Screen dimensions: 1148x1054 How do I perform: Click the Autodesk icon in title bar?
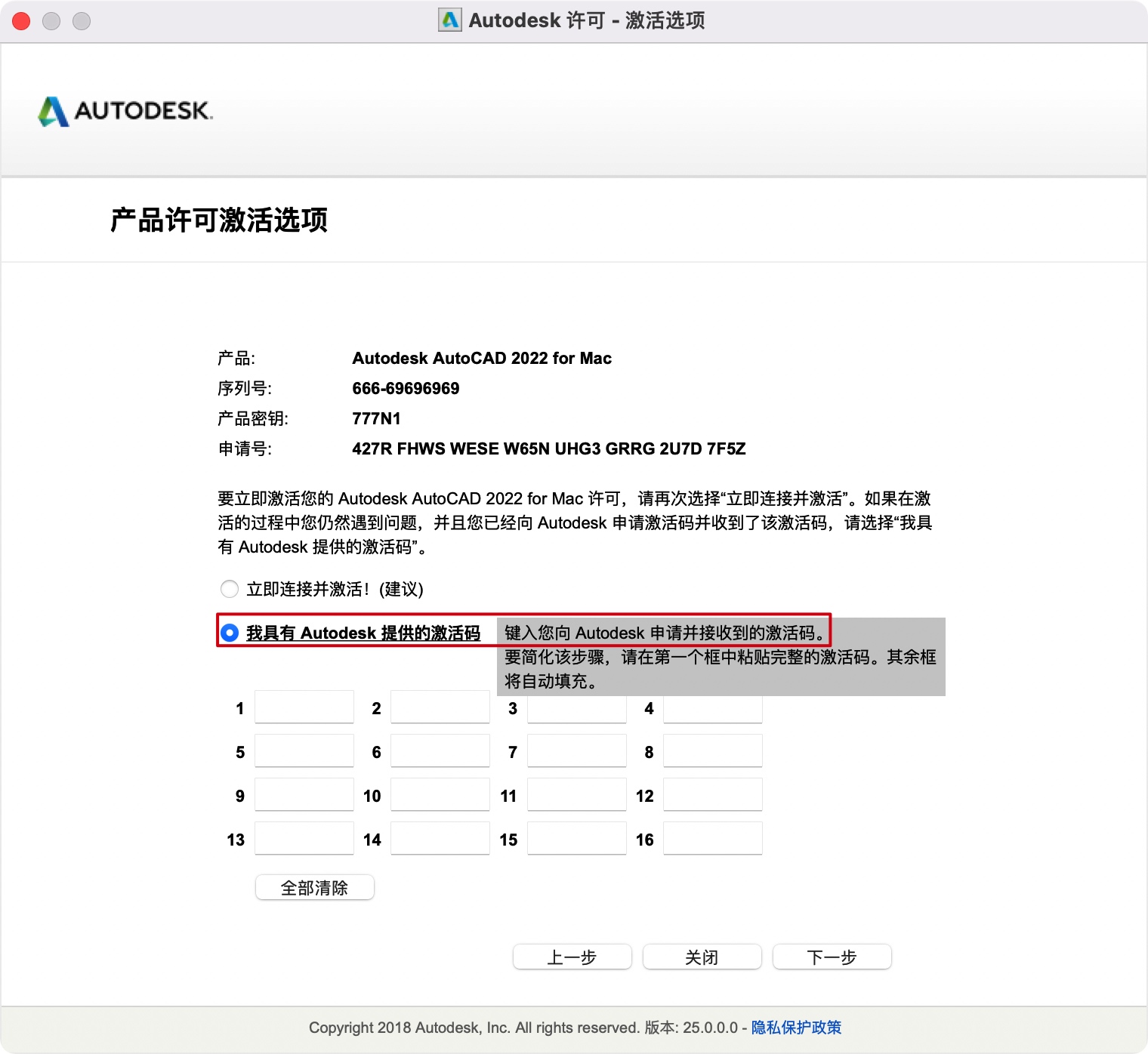click(x=450, y=20)
